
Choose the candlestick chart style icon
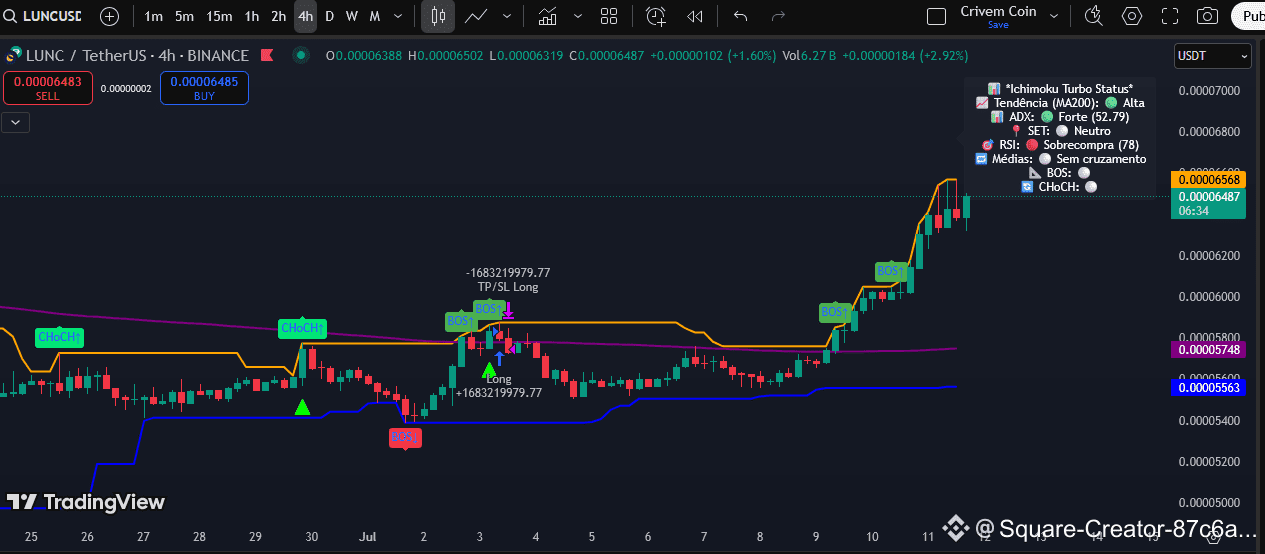(438, 16)
